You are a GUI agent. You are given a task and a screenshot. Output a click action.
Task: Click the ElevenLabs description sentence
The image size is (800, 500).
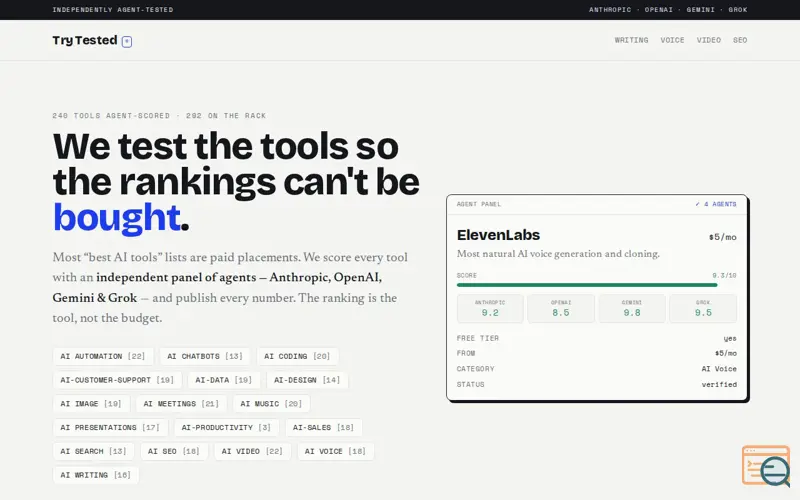558,254
